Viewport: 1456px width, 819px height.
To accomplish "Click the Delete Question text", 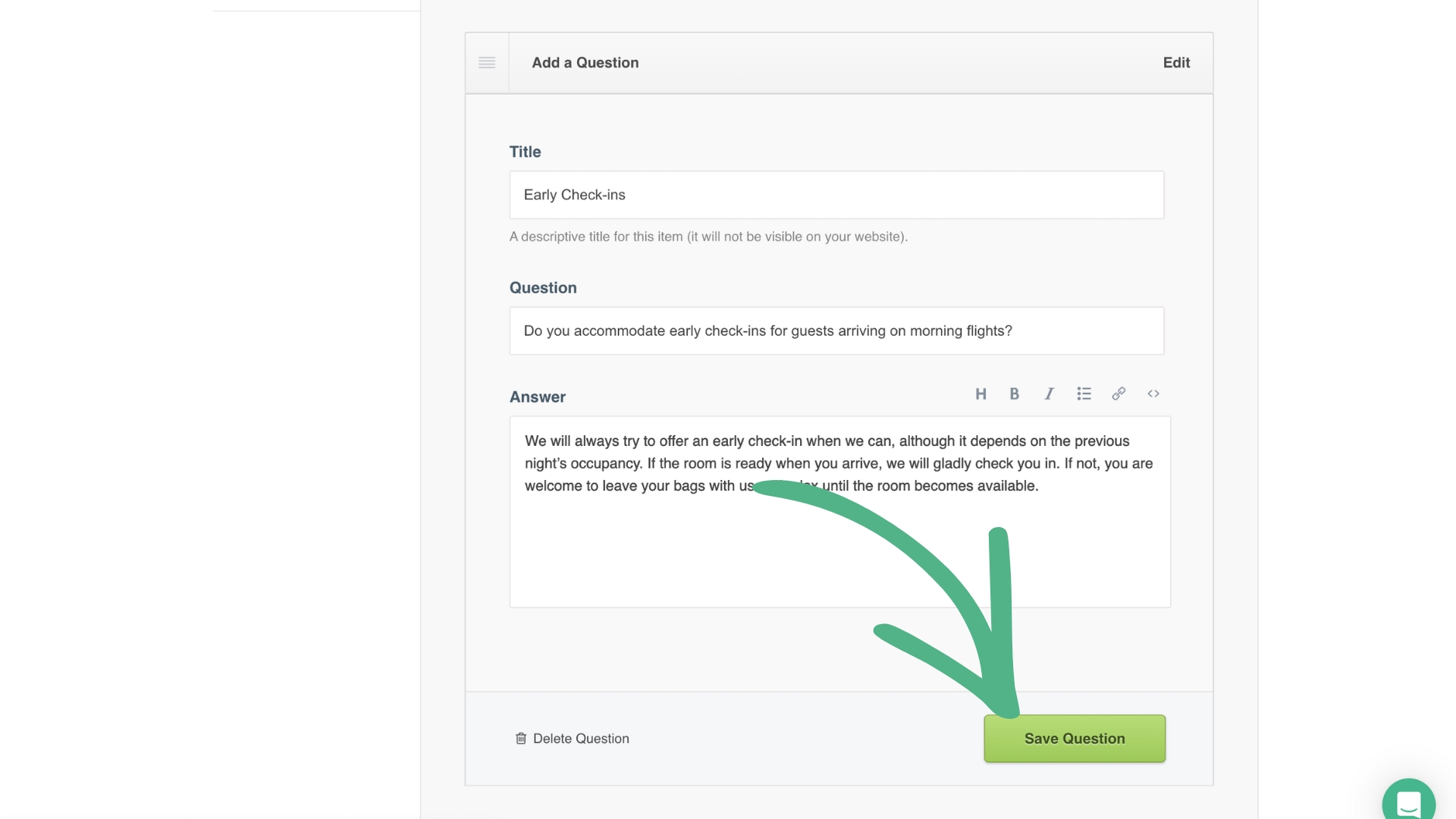I will coord(581,739).
